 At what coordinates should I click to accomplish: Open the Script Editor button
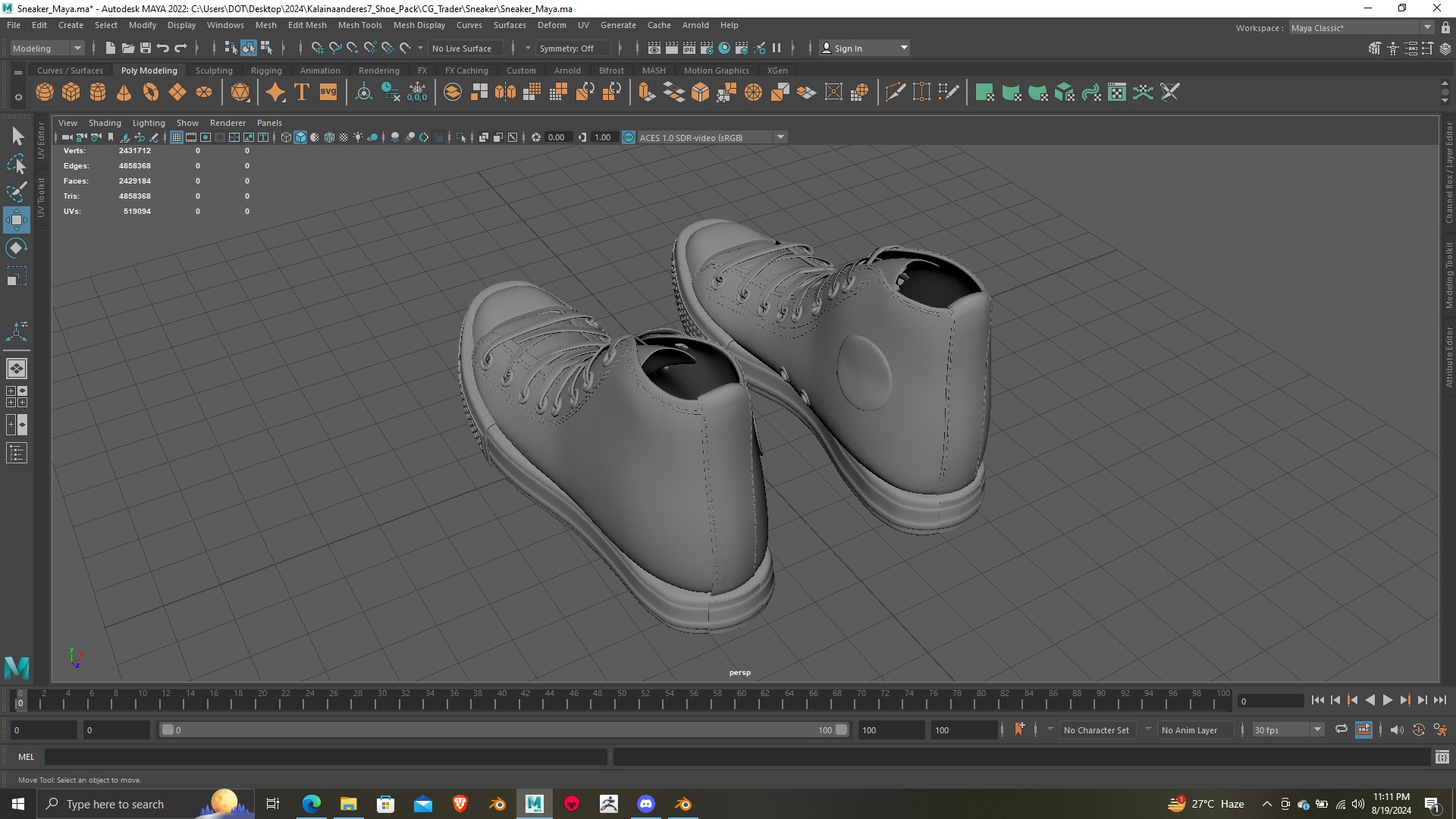tap(1442, 757)
